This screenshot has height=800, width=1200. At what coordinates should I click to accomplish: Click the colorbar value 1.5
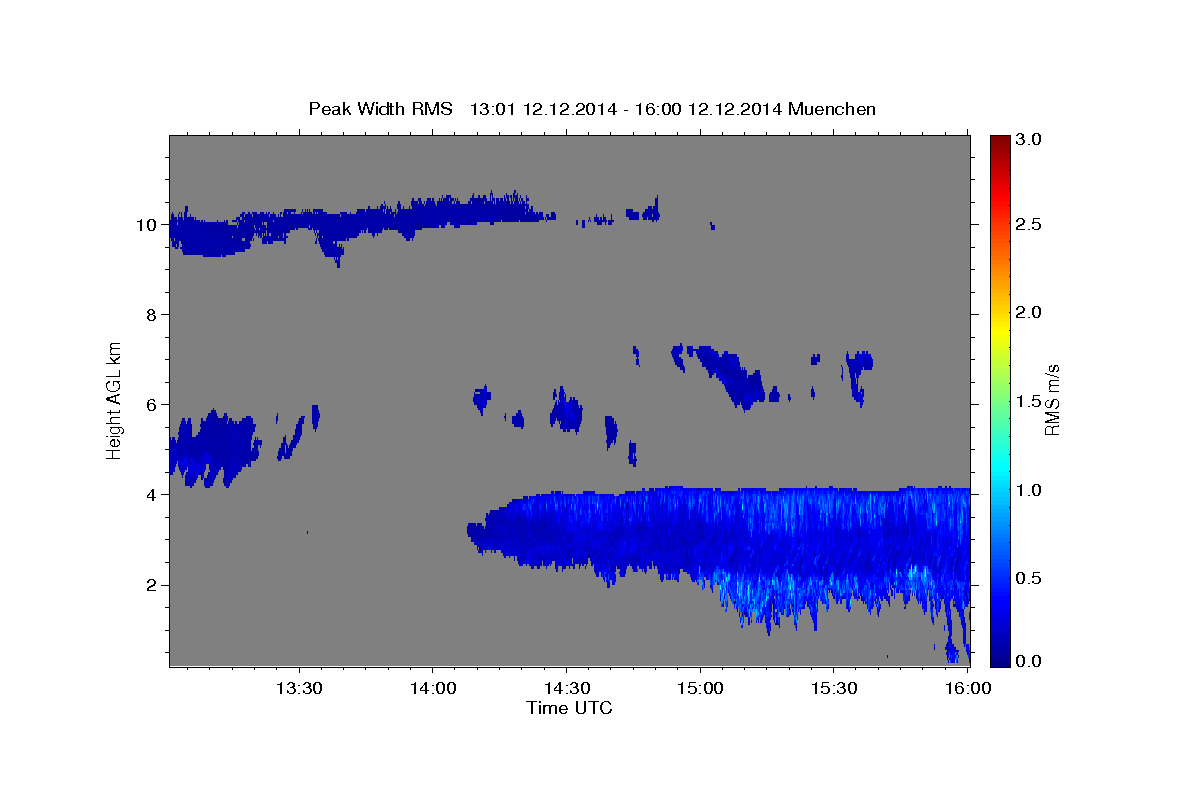1029,401
